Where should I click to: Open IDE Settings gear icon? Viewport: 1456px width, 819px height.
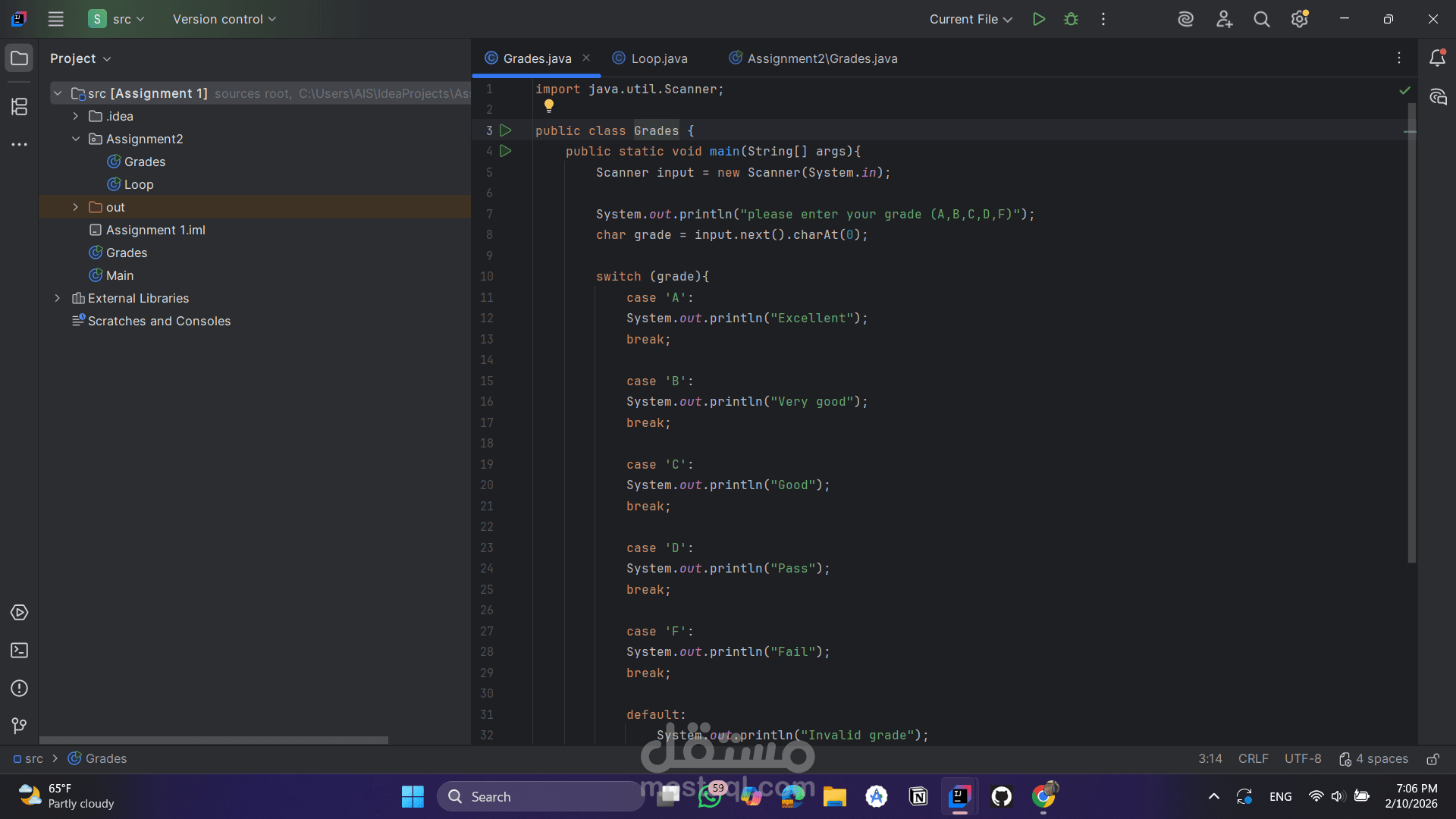1299,19
